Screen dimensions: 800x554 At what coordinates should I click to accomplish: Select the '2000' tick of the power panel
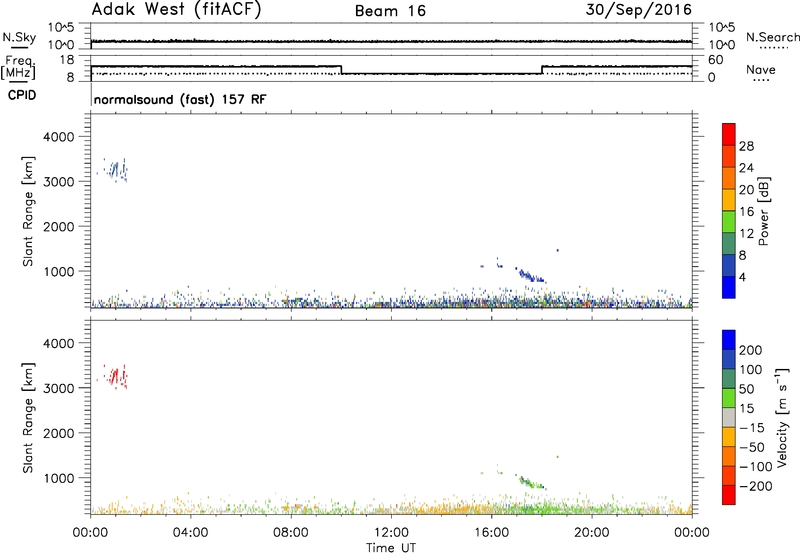pos(58,226)
